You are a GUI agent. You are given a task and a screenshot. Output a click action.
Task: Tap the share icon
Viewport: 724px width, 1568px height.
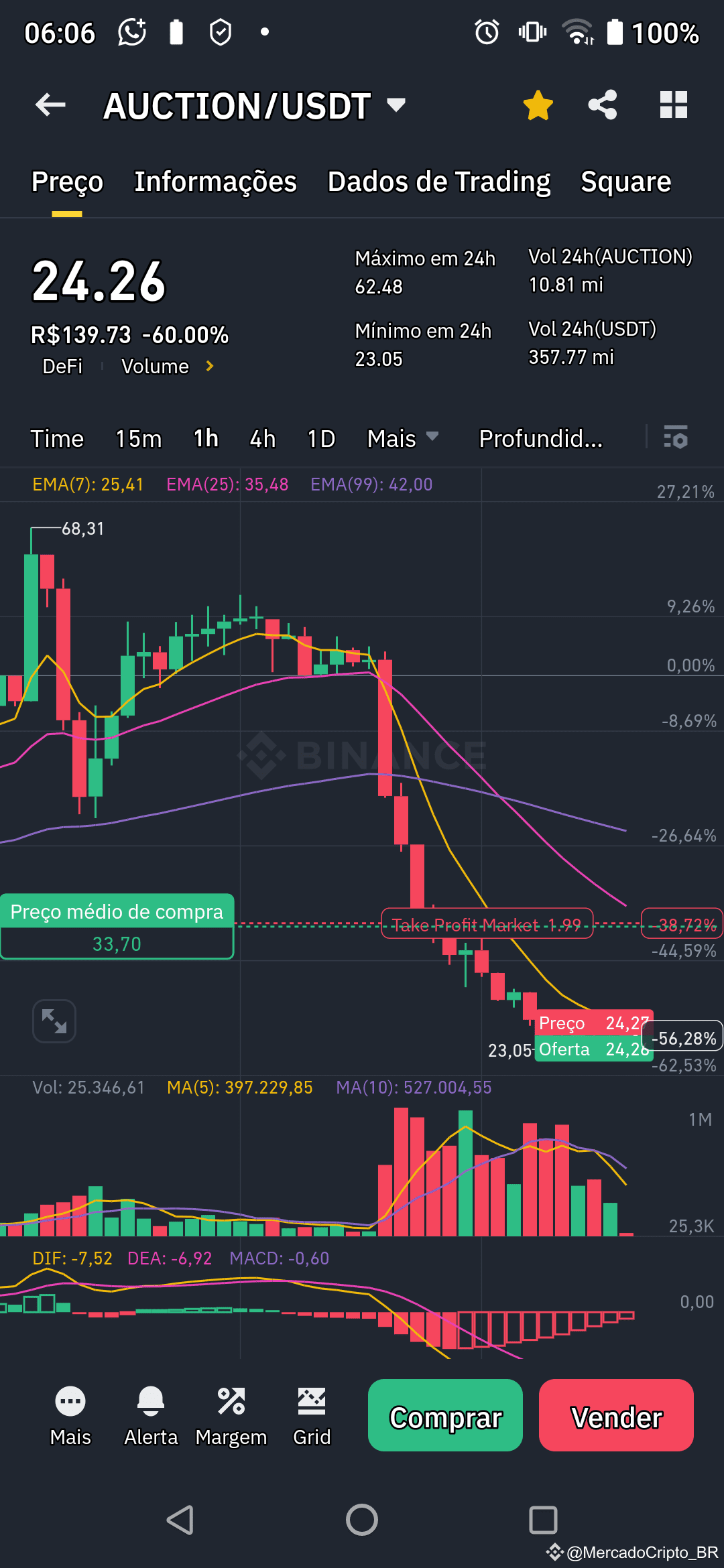coord(602,105)
